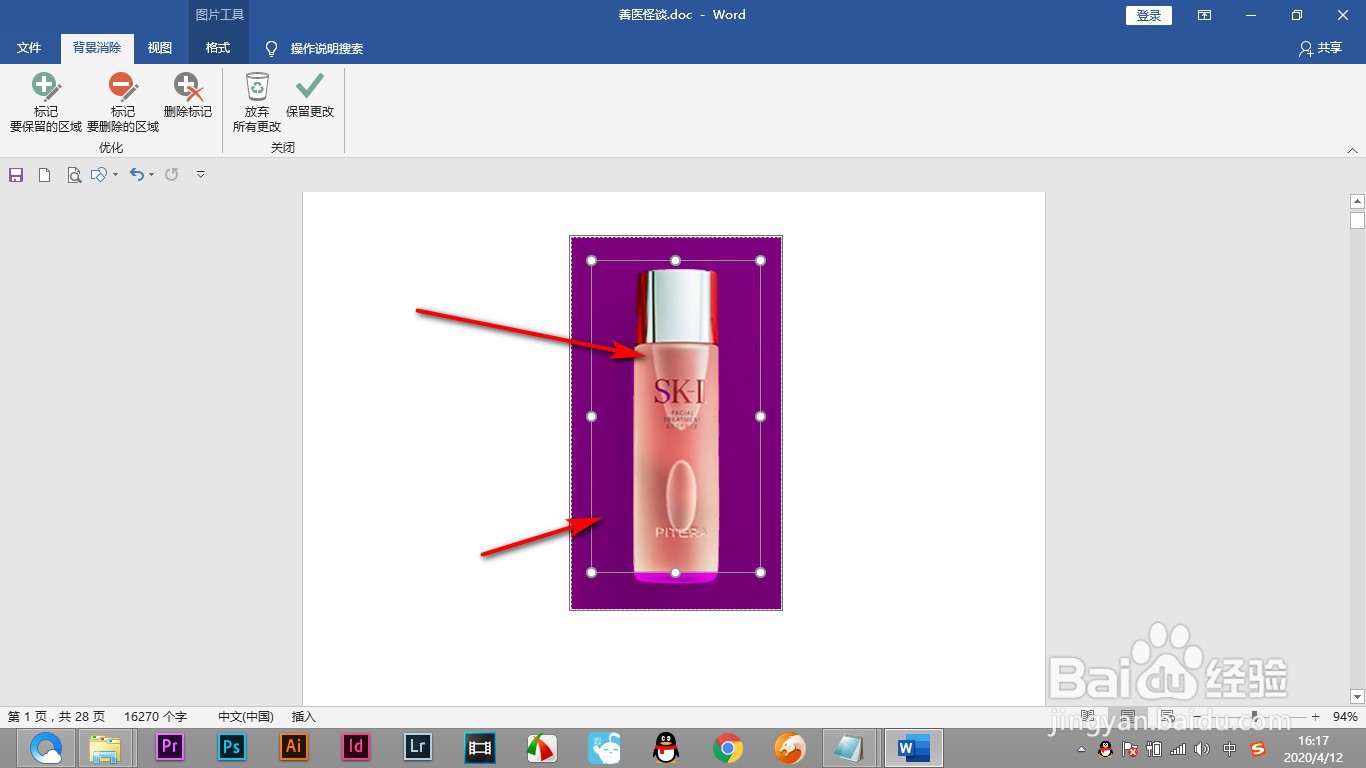Toggle 插入 insert mode in status bar

coord(304,717)
